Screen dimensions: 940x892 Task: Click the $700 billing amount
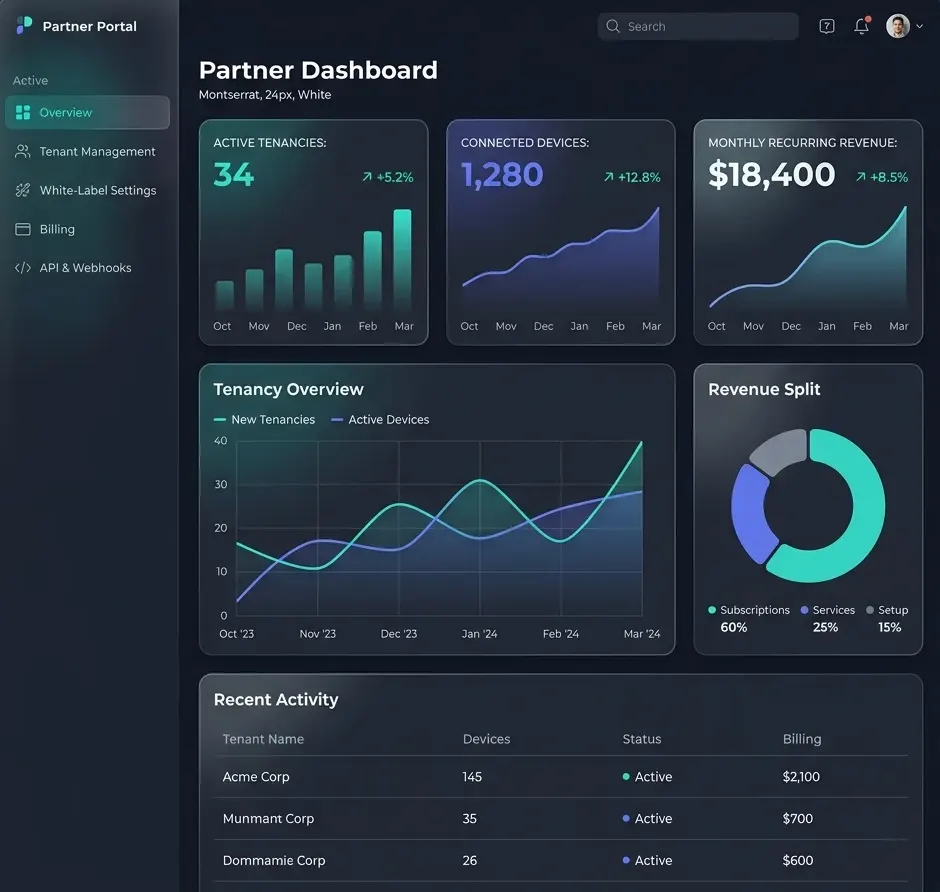[797, 818]
